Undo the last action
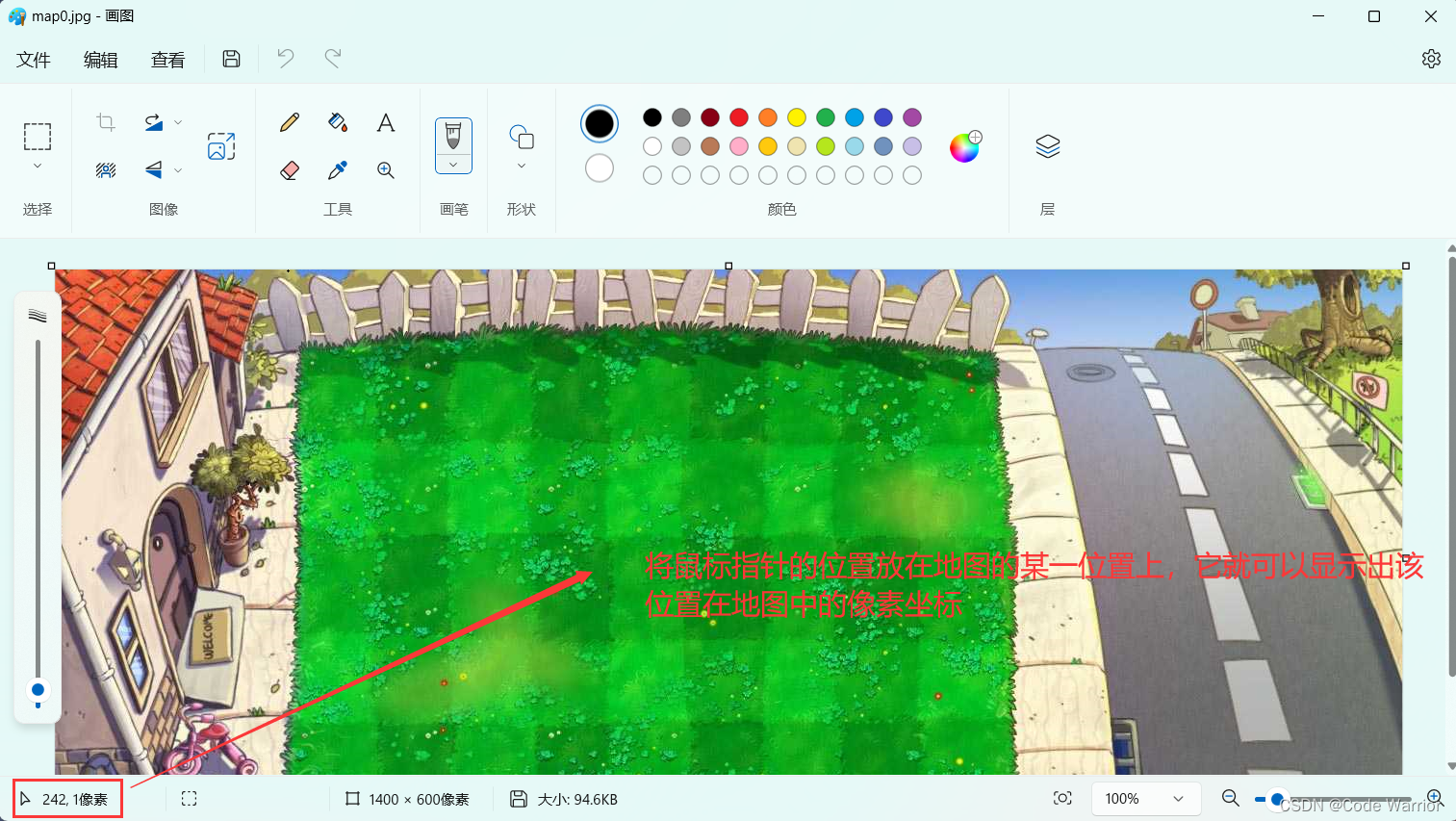The image size is (1456, 821). point(286,59)
